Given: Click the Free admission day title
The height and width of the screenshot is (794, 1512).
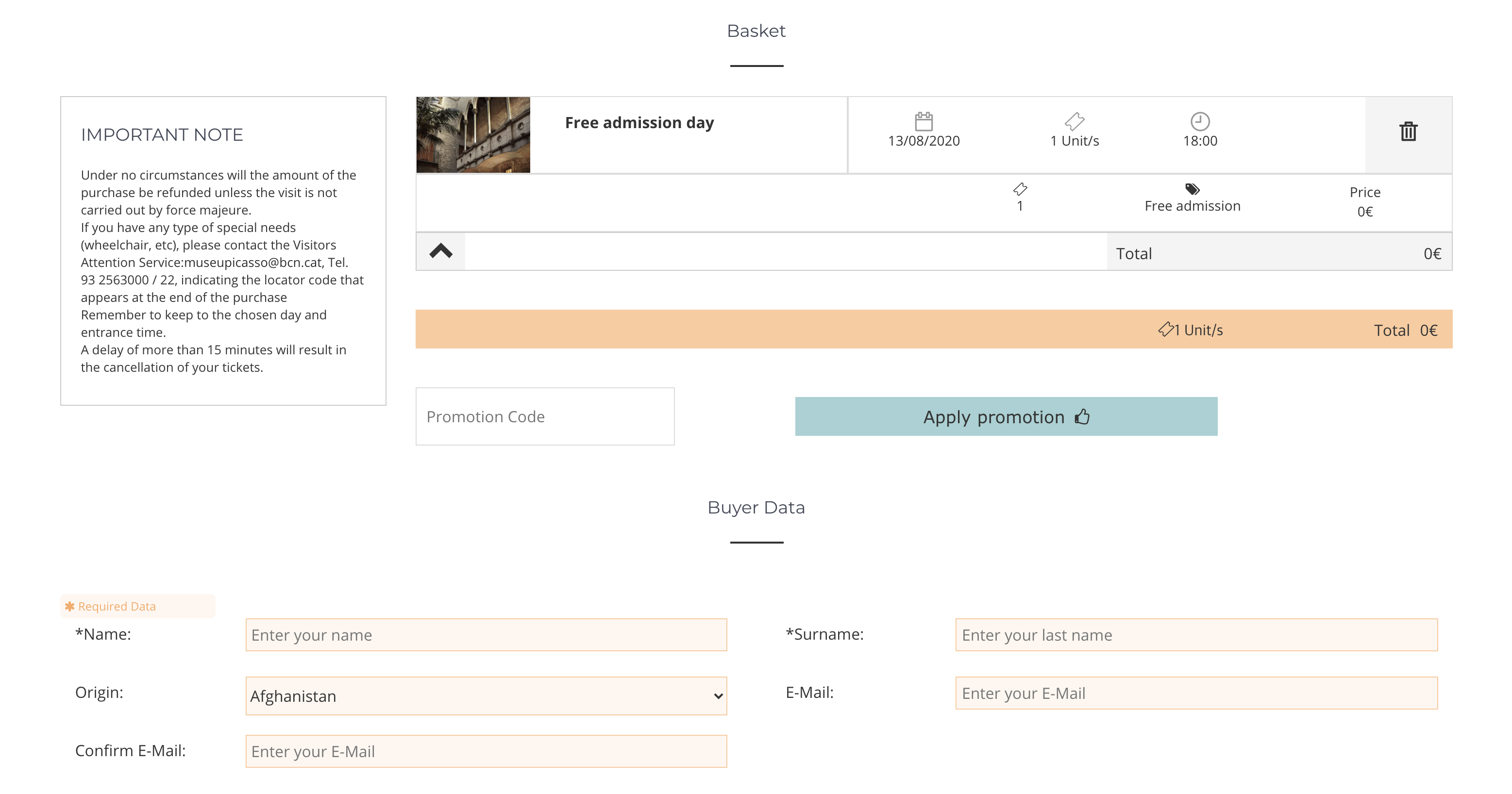Looking at the screenshot, I should 639,123.
